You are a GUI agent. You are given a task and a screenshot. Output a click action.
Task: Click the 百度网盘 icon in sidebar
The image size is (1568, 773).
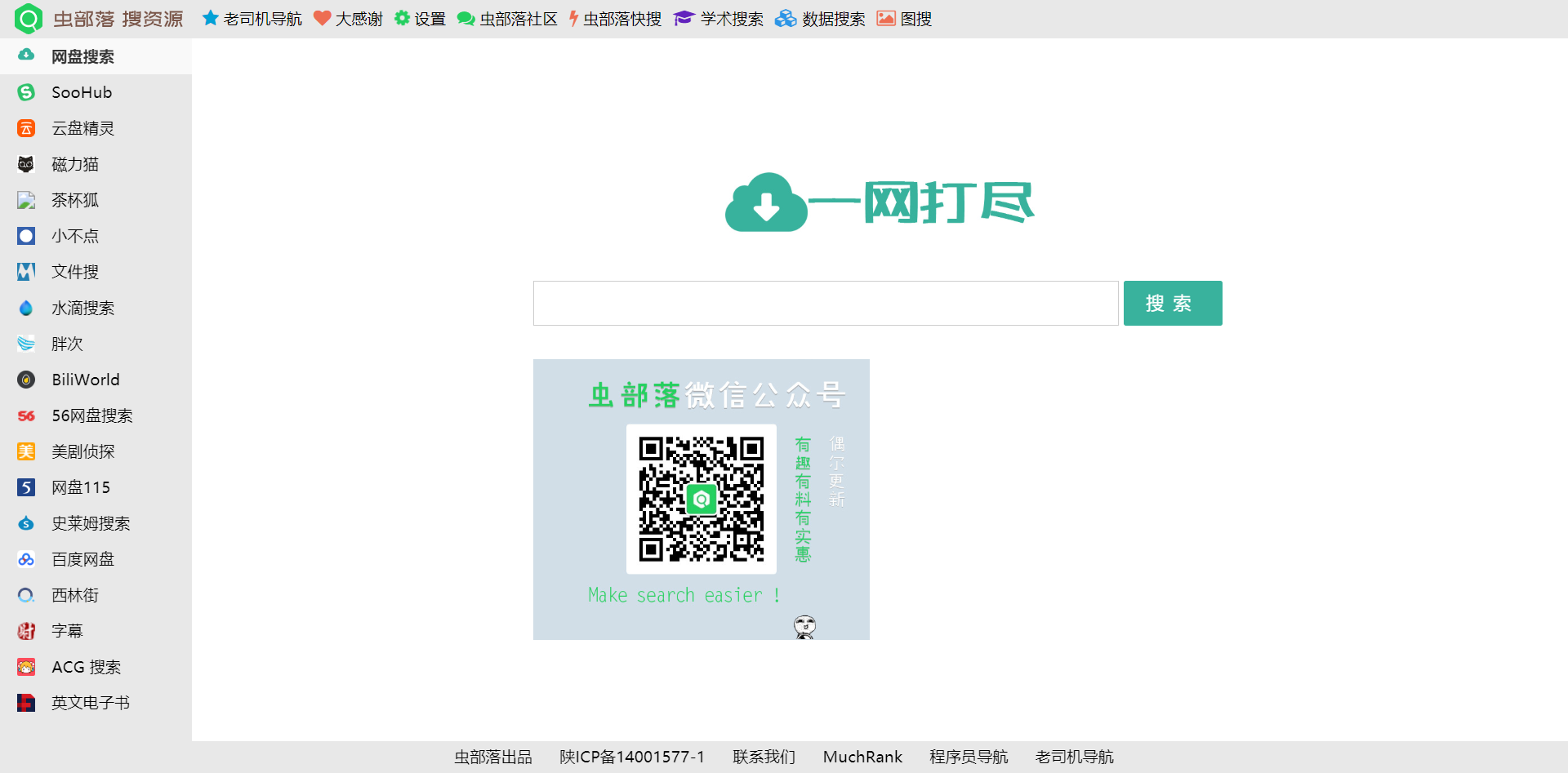pos(26,559)
